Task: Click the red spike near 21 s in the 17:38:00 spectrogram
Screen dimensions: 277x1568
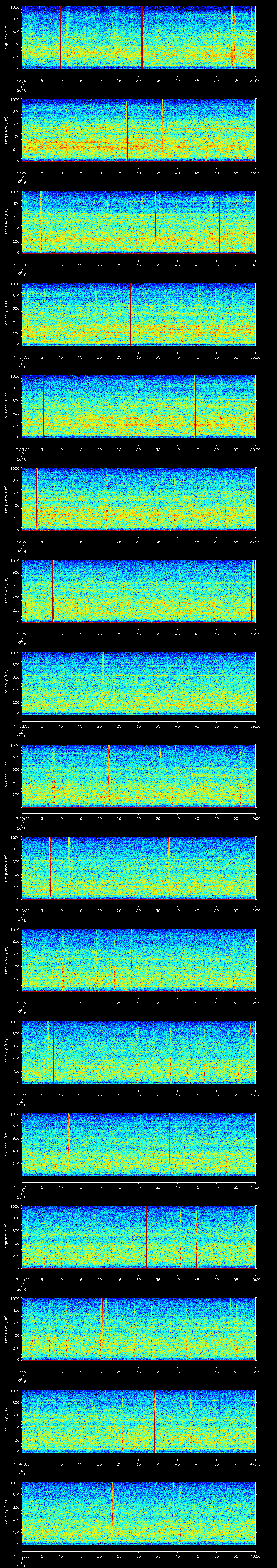Action: 103,680
